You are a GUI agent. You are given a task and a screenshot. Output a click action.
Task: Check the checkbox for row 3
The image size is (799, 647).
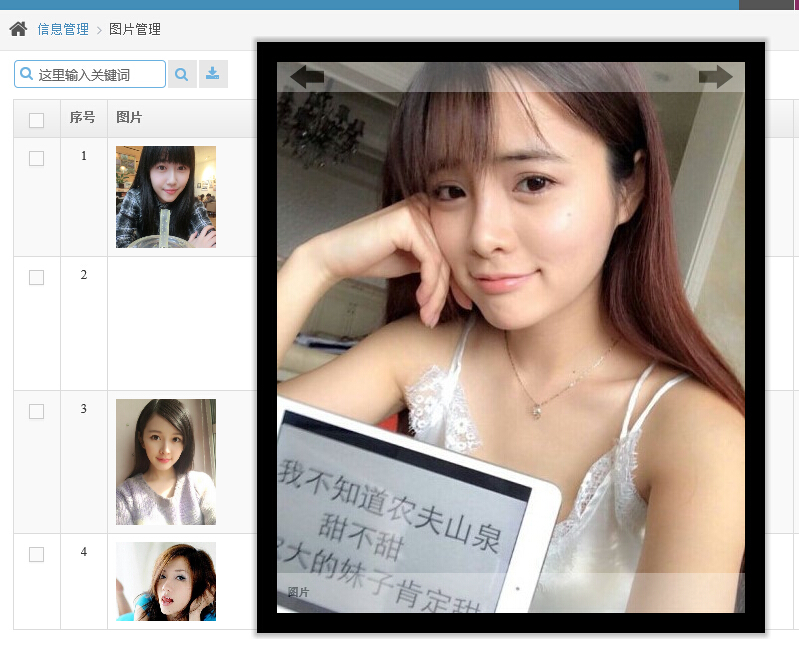tap(36, 411)
